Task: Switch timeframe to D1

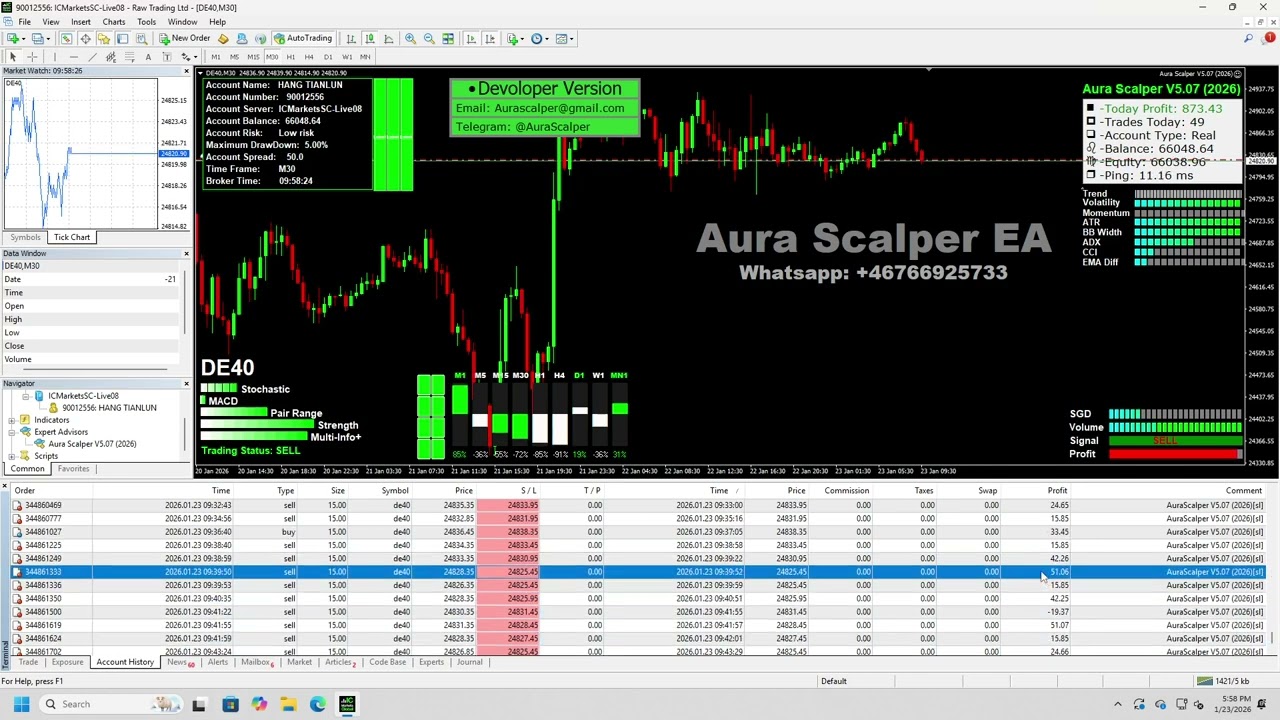Action: tap(328, 56)
